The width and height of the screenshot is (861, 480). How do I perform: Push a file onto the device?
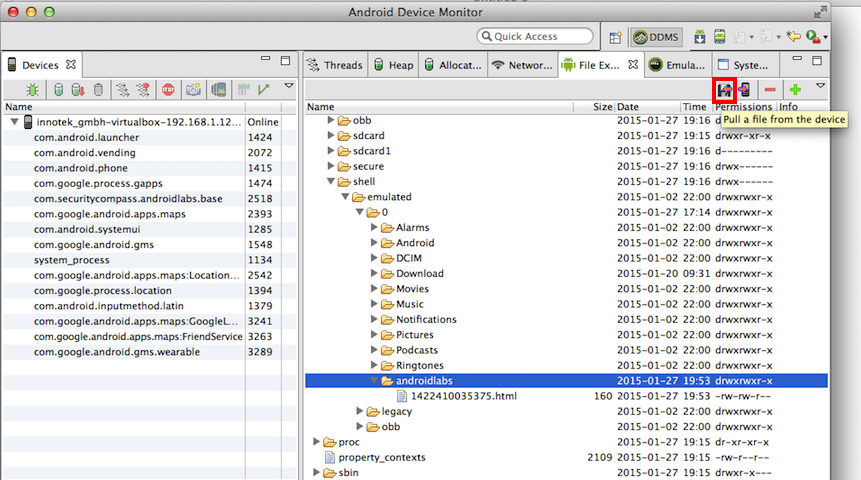[x=745, y=90]
